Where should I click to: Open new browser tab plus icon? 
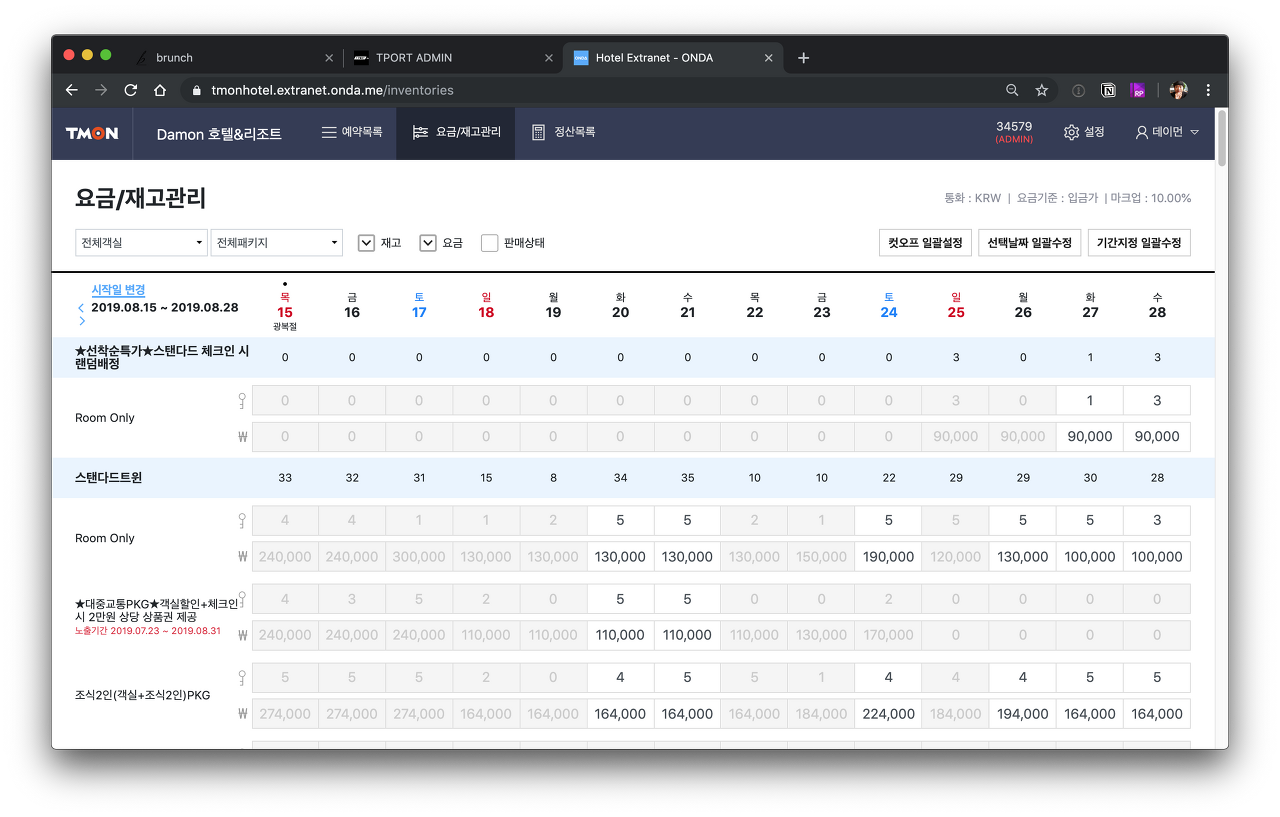803,58
